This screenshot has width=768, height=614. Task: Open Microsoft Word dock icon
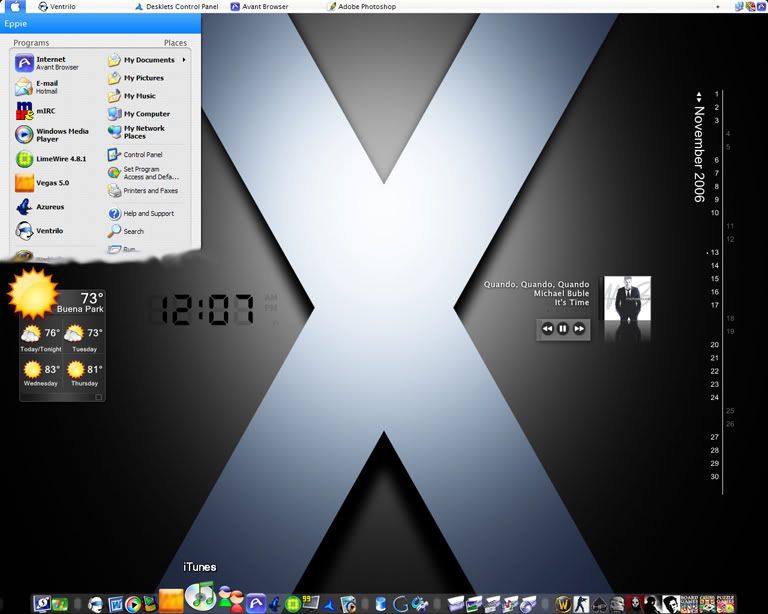(116, 604)
